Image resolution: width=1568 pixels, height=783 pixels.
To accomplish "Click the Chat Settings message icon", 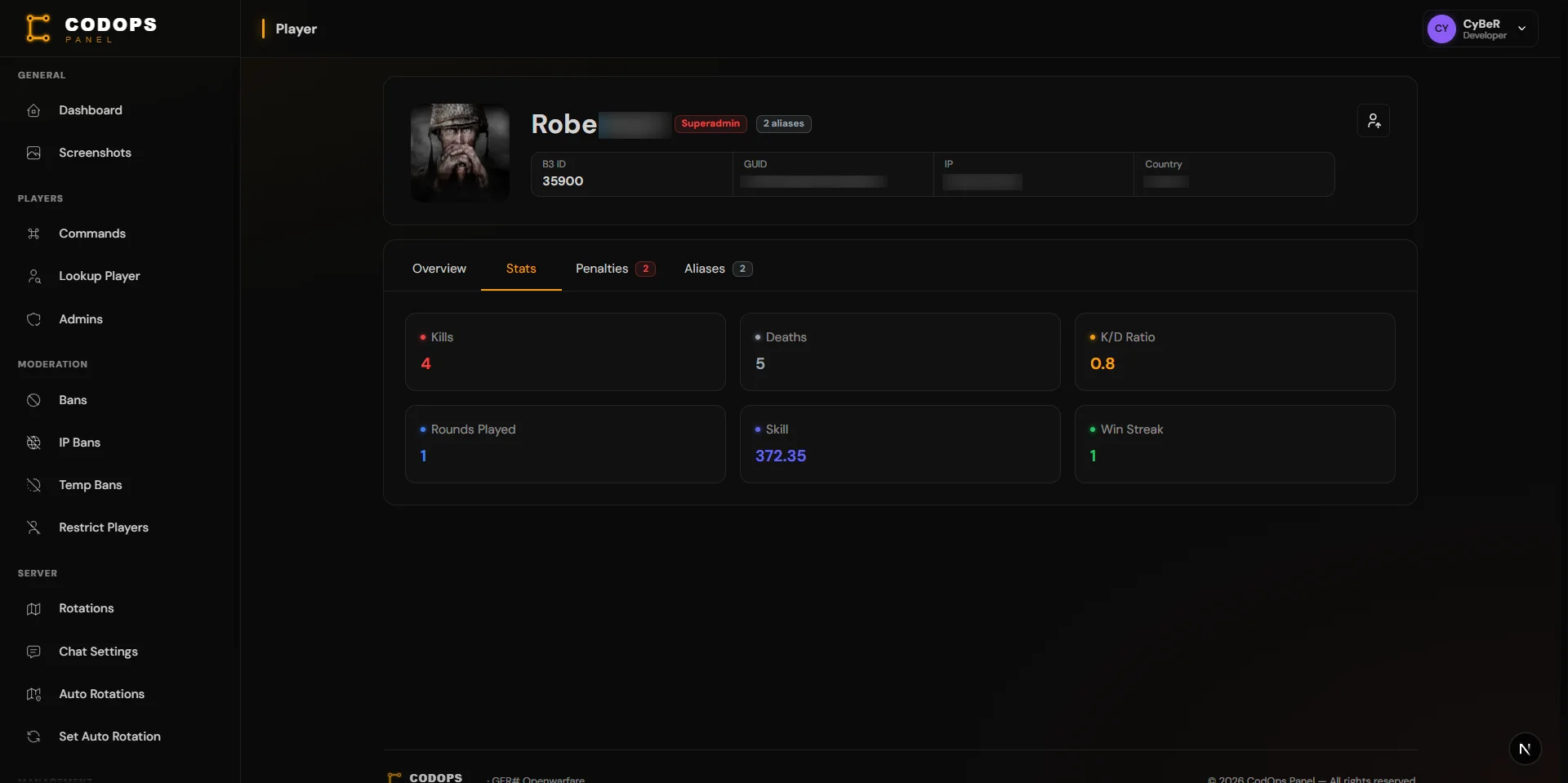I will tap(33, 652).
